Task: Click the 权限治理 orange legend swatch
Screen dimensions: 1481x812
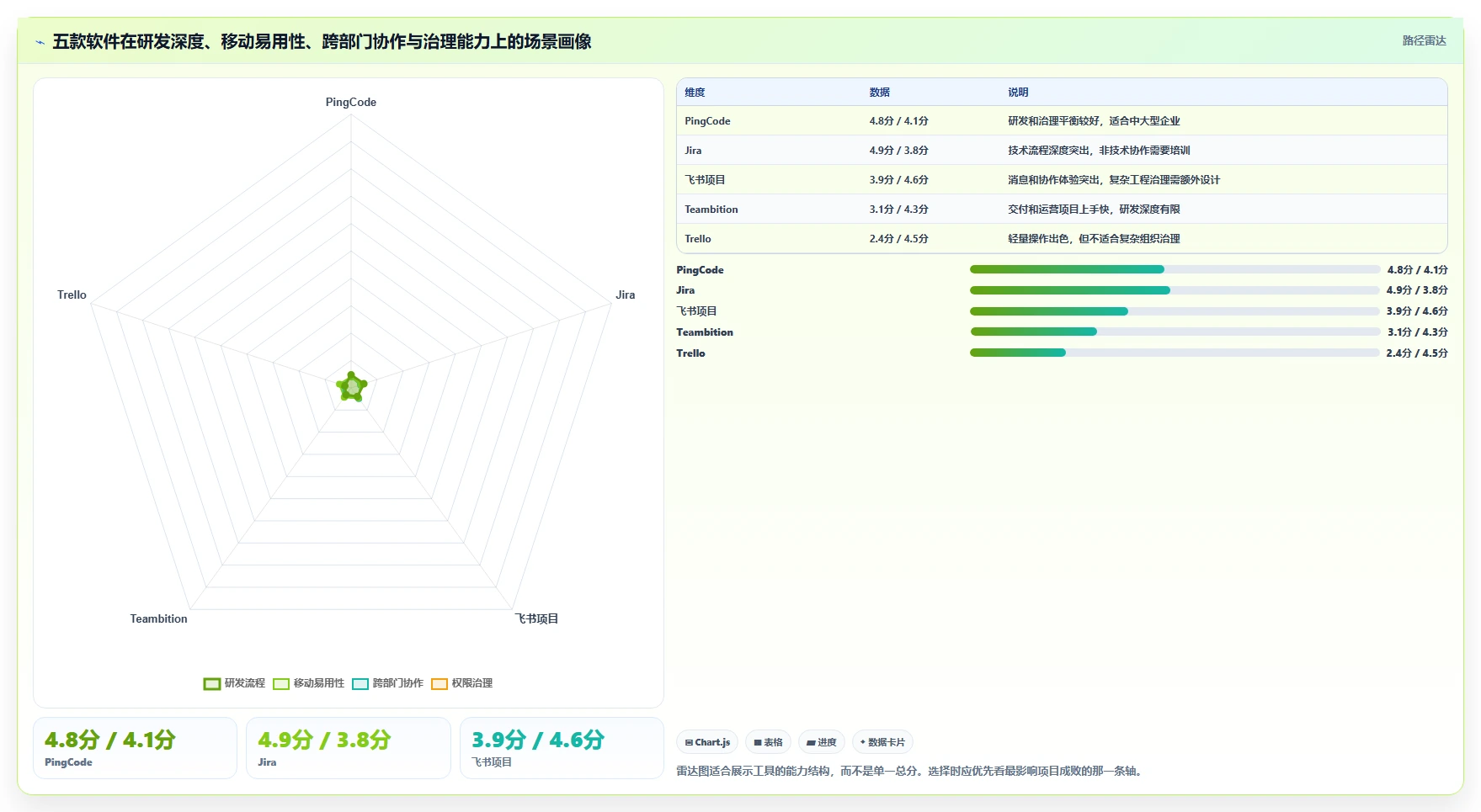Action: (x=440, y=684)
